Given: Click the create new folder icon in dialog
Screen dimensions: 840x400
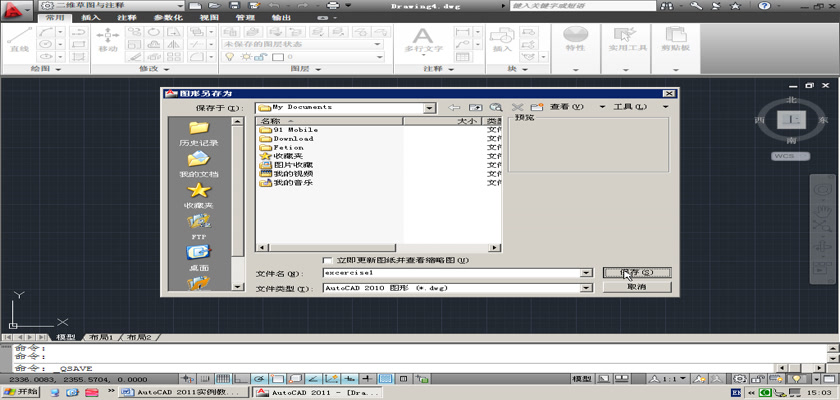Looking at the screenshot, I should (x=537, y=107).
